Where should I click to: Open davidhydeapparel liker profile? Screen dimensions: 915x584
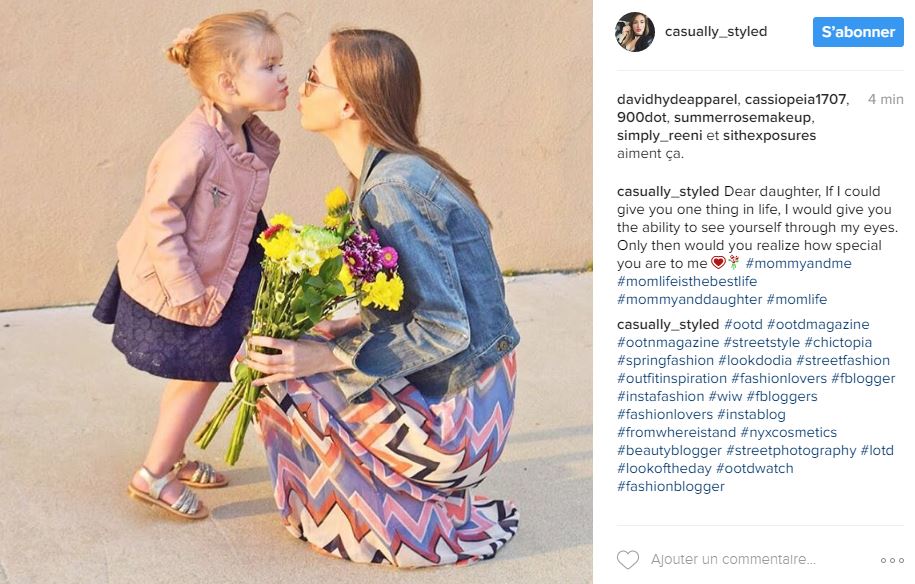[x=677, y=99]
